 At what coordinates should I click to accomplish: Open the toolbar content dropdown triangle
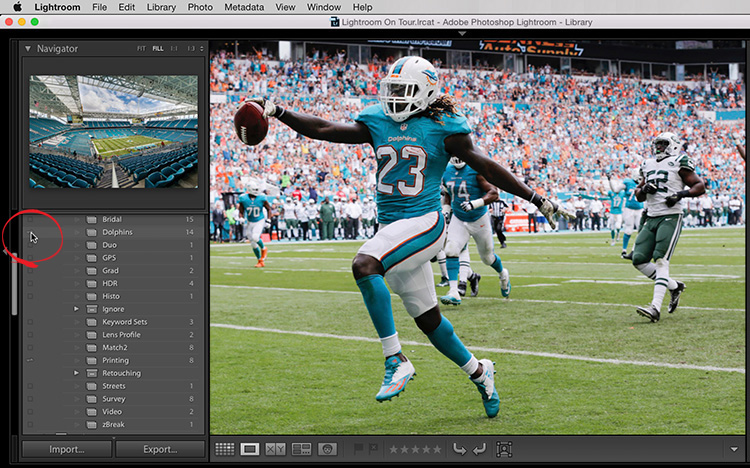click(734, 449)
